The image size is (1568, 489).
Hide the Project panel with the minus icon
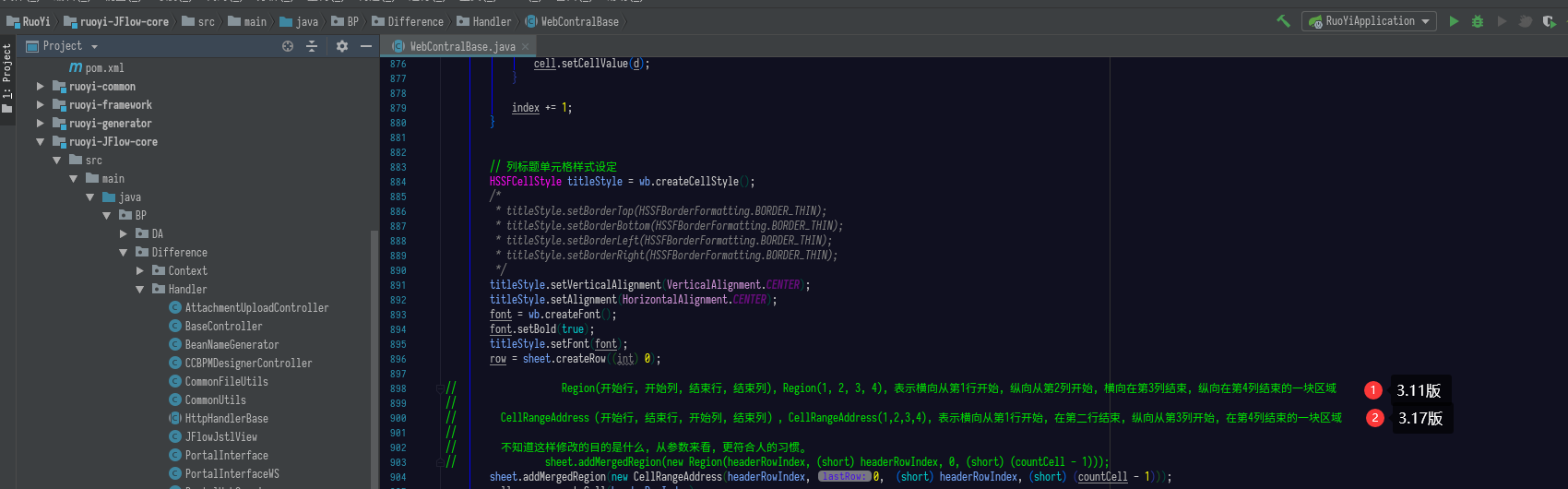coord(366,46)
